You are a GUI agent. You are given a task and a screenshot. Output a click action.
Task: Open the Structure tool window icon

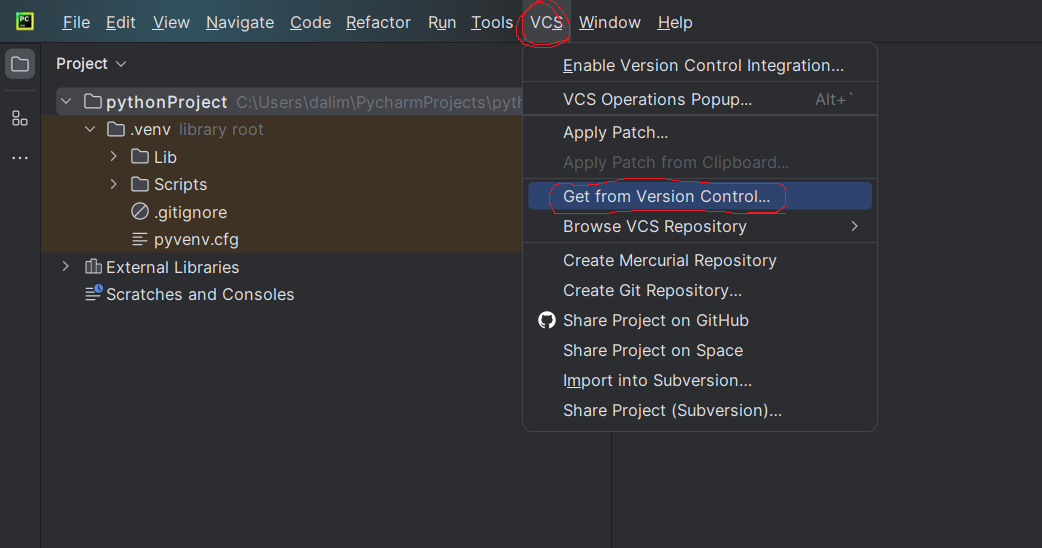point(20,118)
